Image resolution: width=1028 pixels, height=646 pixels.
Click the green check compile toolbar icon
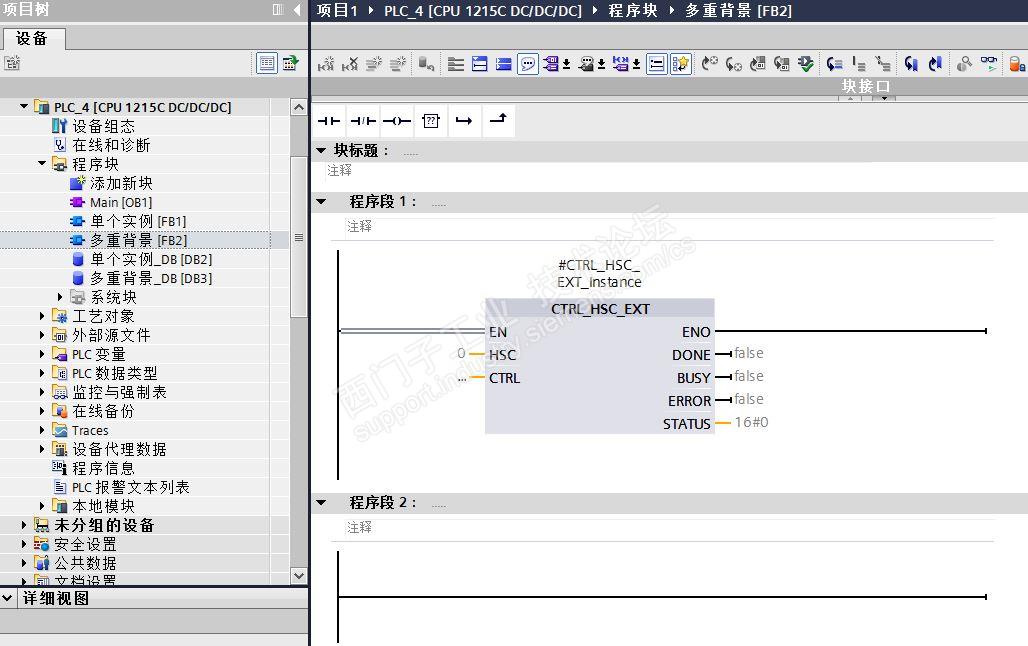(x=806, y=64)
